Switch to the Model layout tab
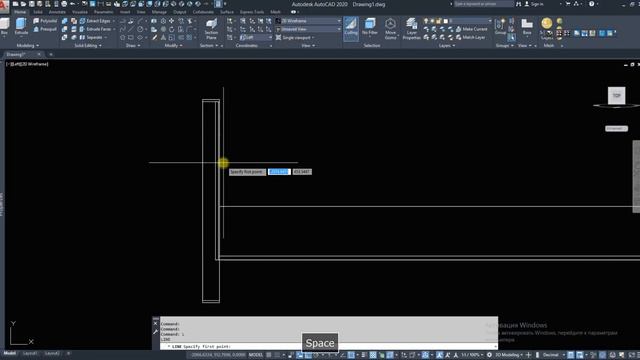Viewport: 640px width, 360px height. pos(10,353)
